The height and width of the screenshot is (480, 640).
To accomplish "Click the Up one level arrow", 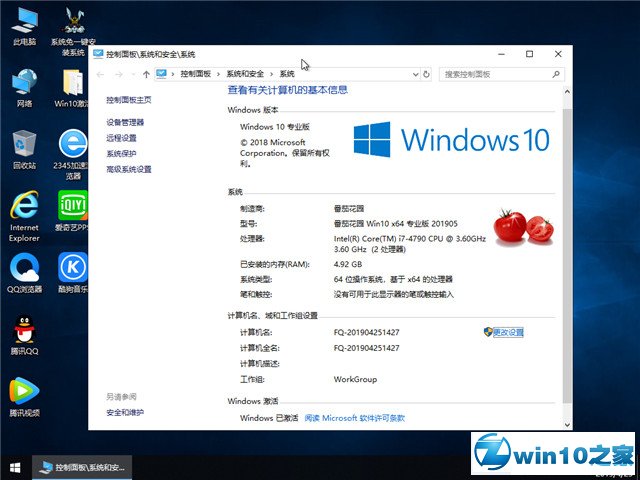I will pos(146,74).
